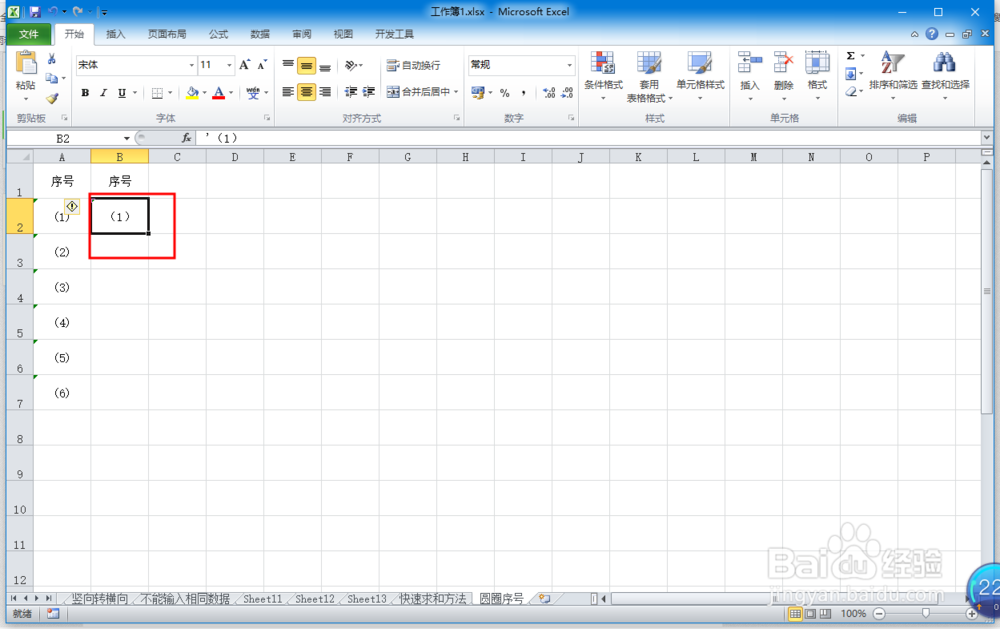Click the Save icon in Quick Access Toolbar
Screen dimensions: 1000x629
[x=36, y=11]
